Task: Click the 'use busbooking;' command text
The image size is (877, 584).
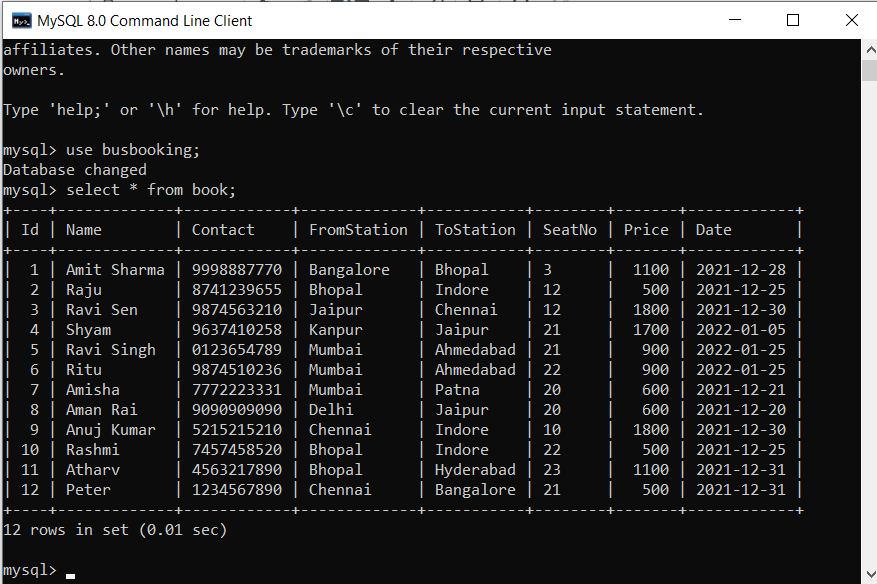Action: [x=133, y=150]
